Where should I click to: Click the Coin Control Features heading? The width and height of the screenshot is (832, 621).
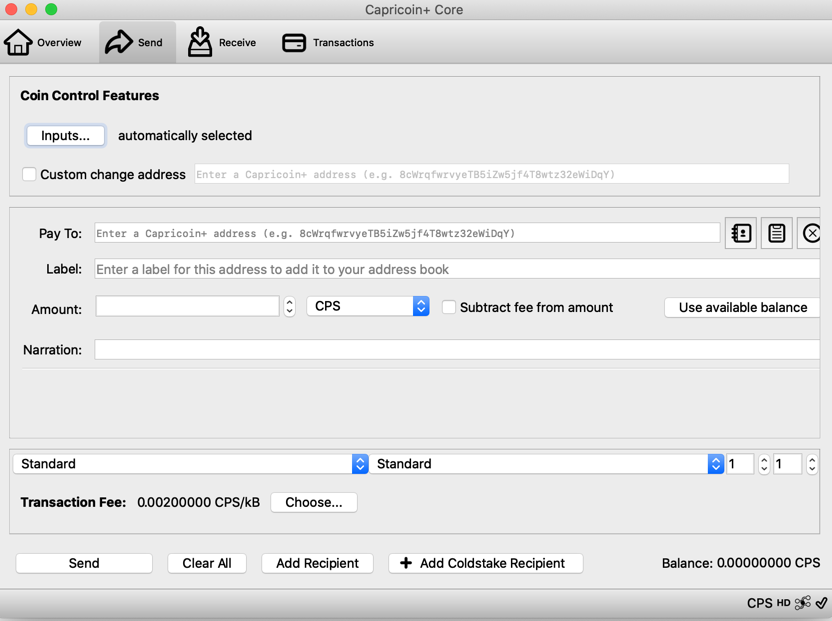point(90,96)
